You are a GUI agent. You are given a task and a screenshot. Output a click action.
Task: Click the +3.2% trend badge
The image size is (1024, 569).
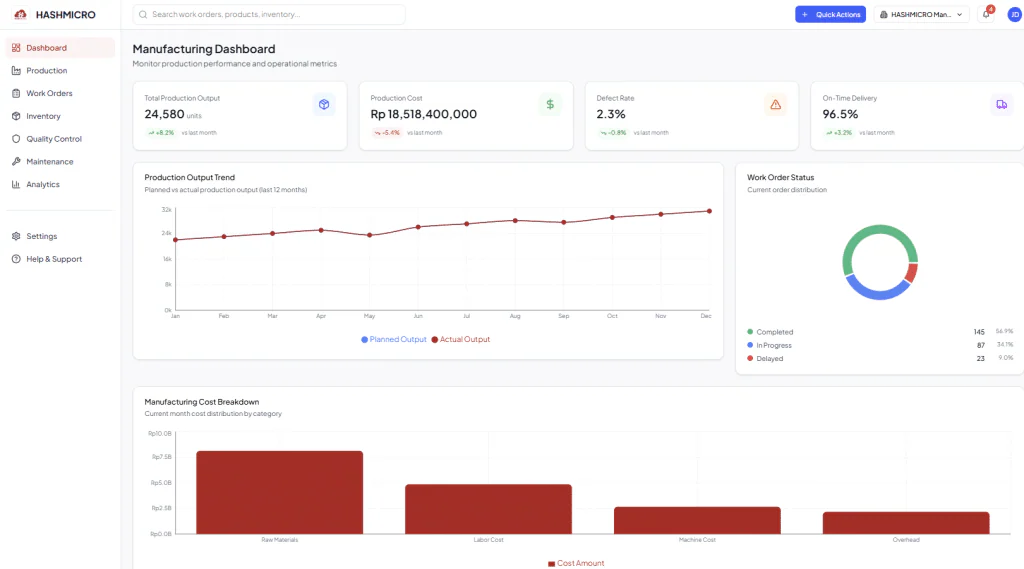839,133
